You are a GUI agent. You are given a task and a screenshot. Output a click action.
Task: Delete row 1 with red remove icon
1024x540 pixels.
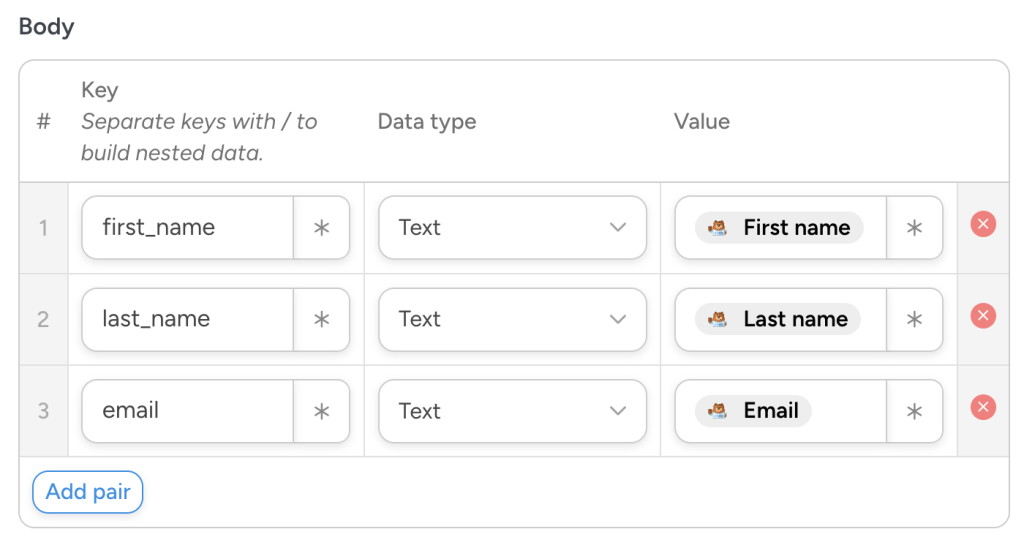tap(983, 224)
